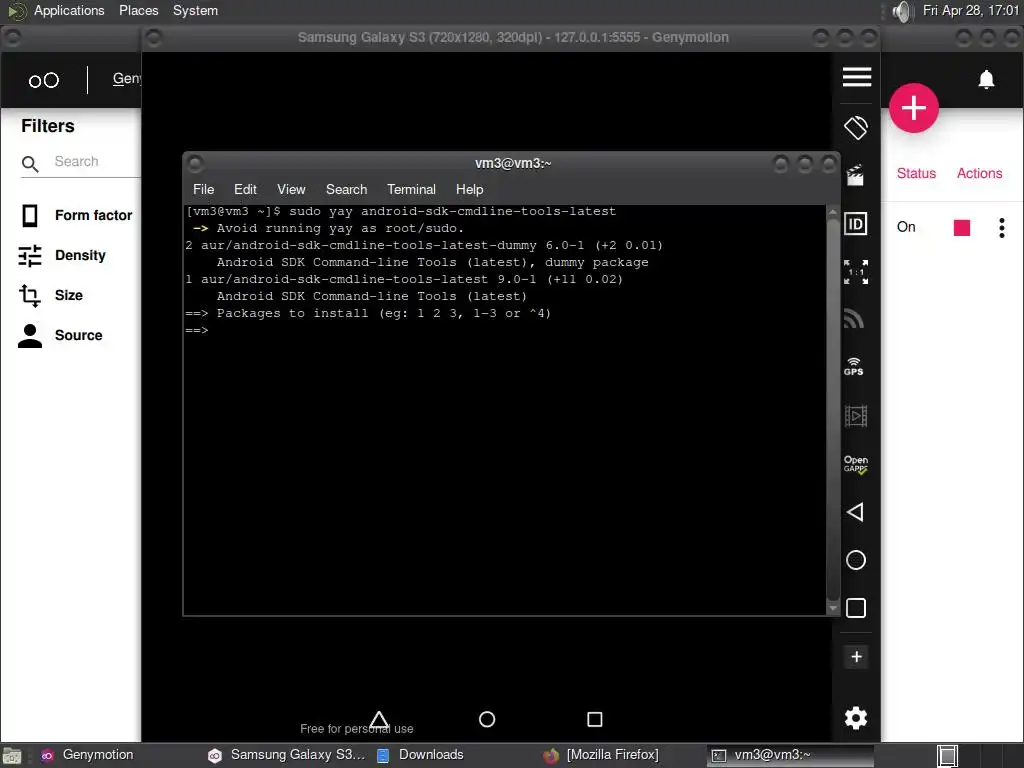Viewport: 1024px width, 768px height.
Task: Expand the Density filter
Action: pyautogui.click(x=63, y=255)
